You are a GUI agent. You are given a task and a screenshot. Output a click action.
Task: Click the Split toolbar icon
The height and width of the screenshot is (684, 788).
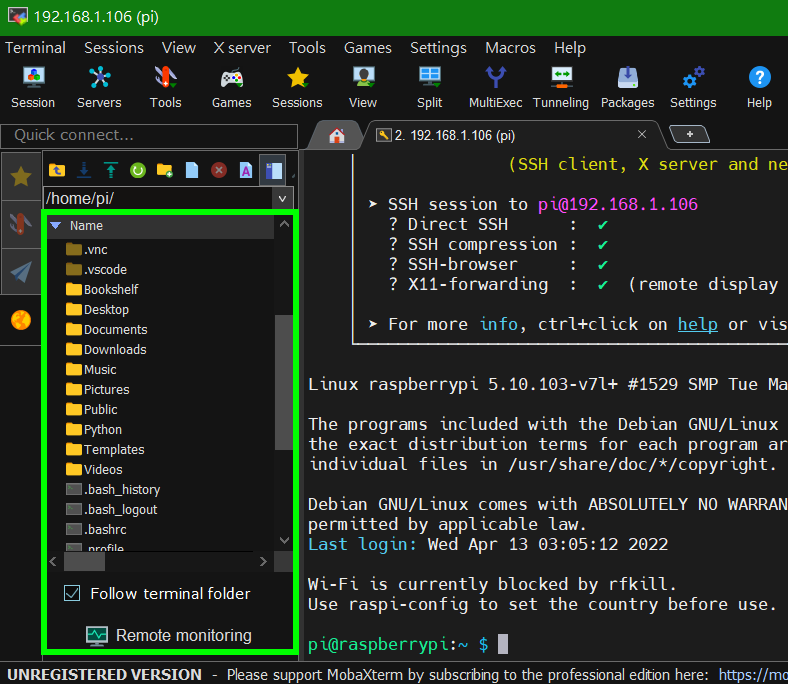click(430, 88)
